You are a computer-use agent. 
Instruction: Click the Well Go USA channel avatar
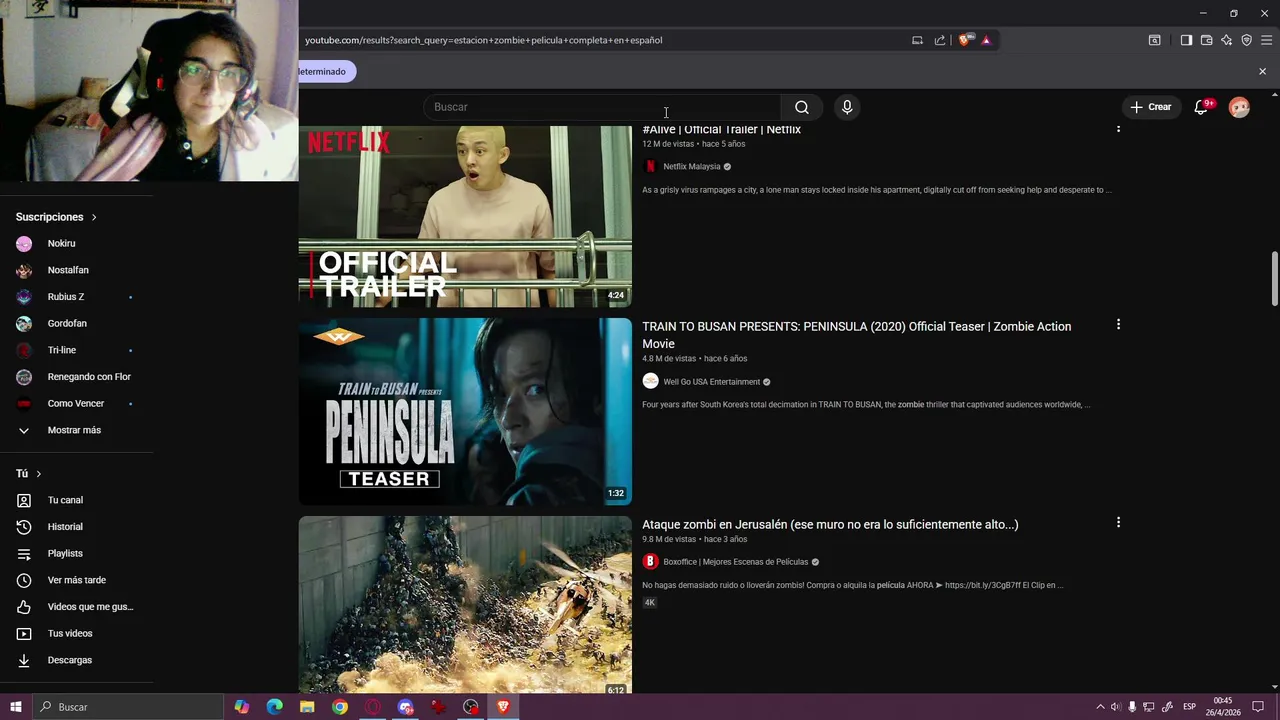(650, 381)
